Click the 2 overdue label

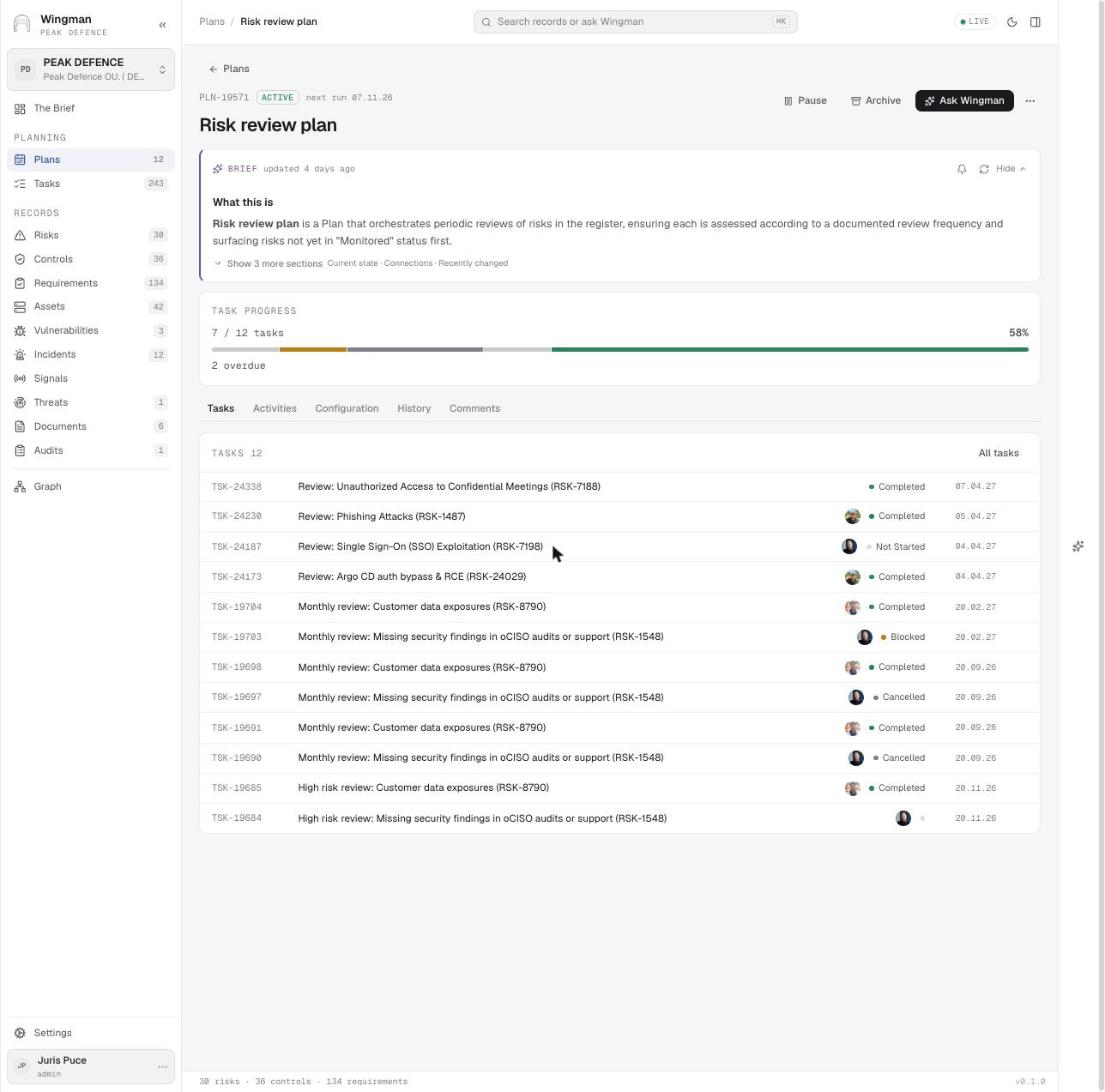238,366
